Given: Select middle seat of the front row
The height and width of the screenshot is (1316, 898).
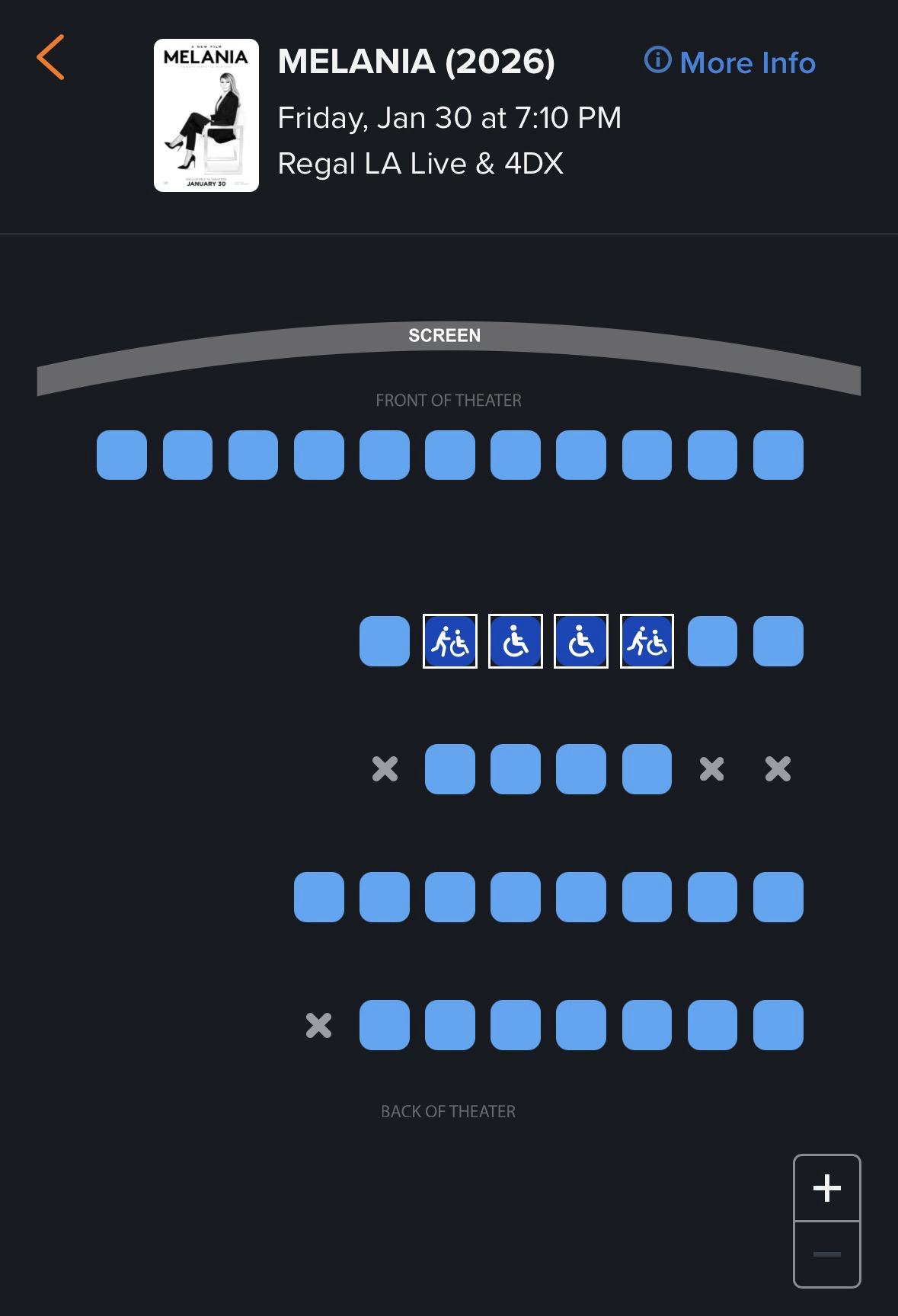Looking at the screenshot, I should [x=450, y=455].
